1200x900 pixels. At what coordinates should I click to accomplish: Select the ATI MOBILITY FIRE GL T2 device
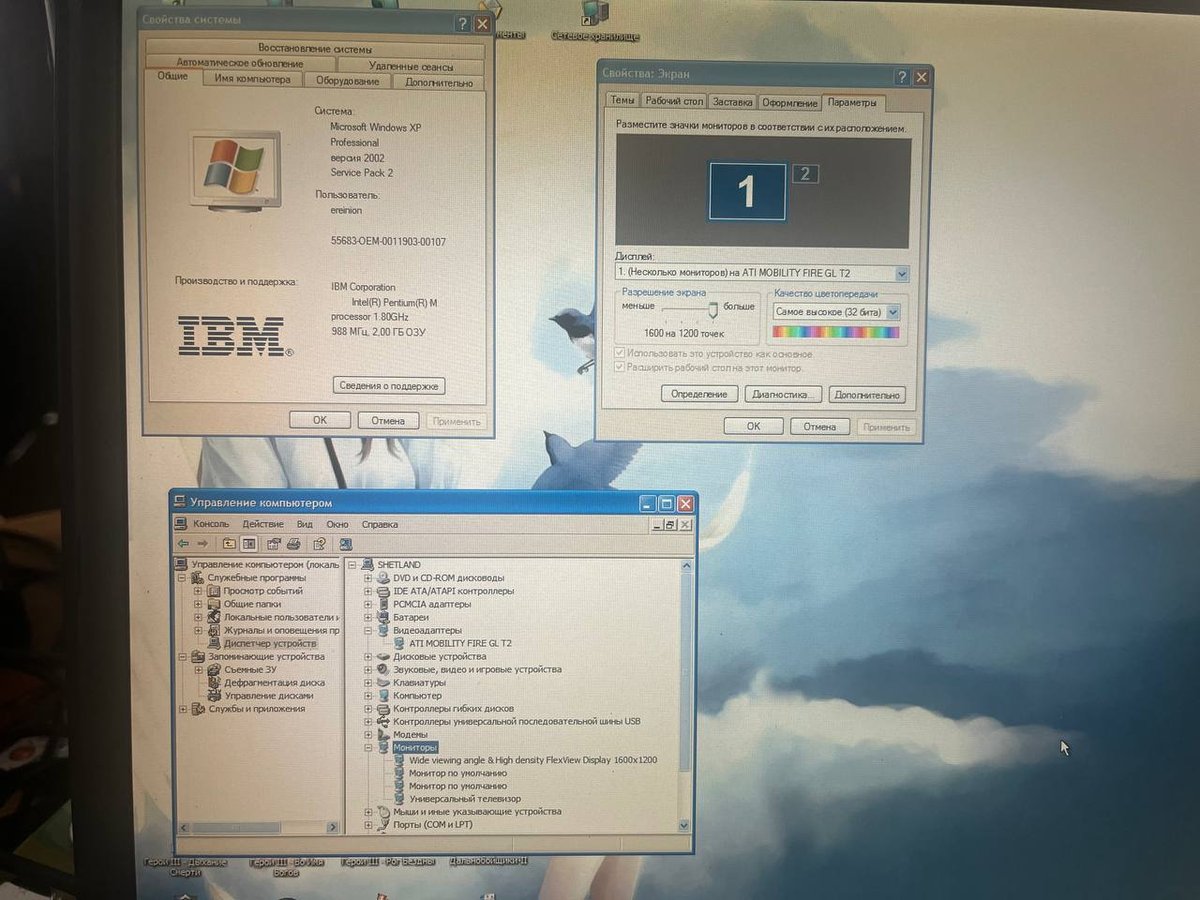coord(459,643)
